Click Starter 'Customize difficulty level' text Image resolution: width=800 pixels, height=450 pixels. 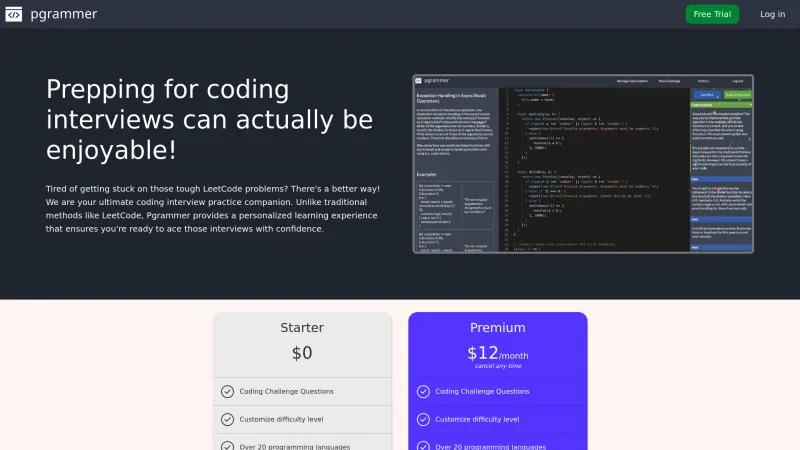tap(282, 419)
